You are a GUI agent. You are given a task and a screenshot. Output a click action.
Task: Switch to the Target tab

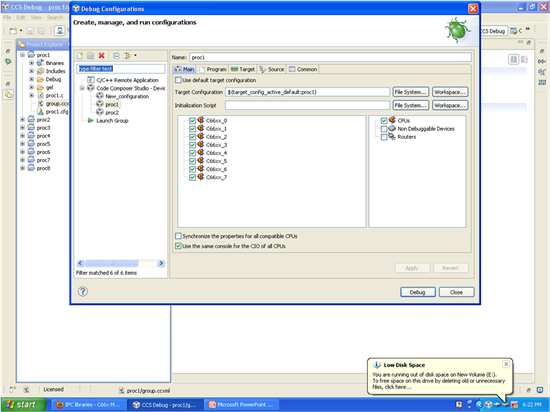click(x=243, y=69)
